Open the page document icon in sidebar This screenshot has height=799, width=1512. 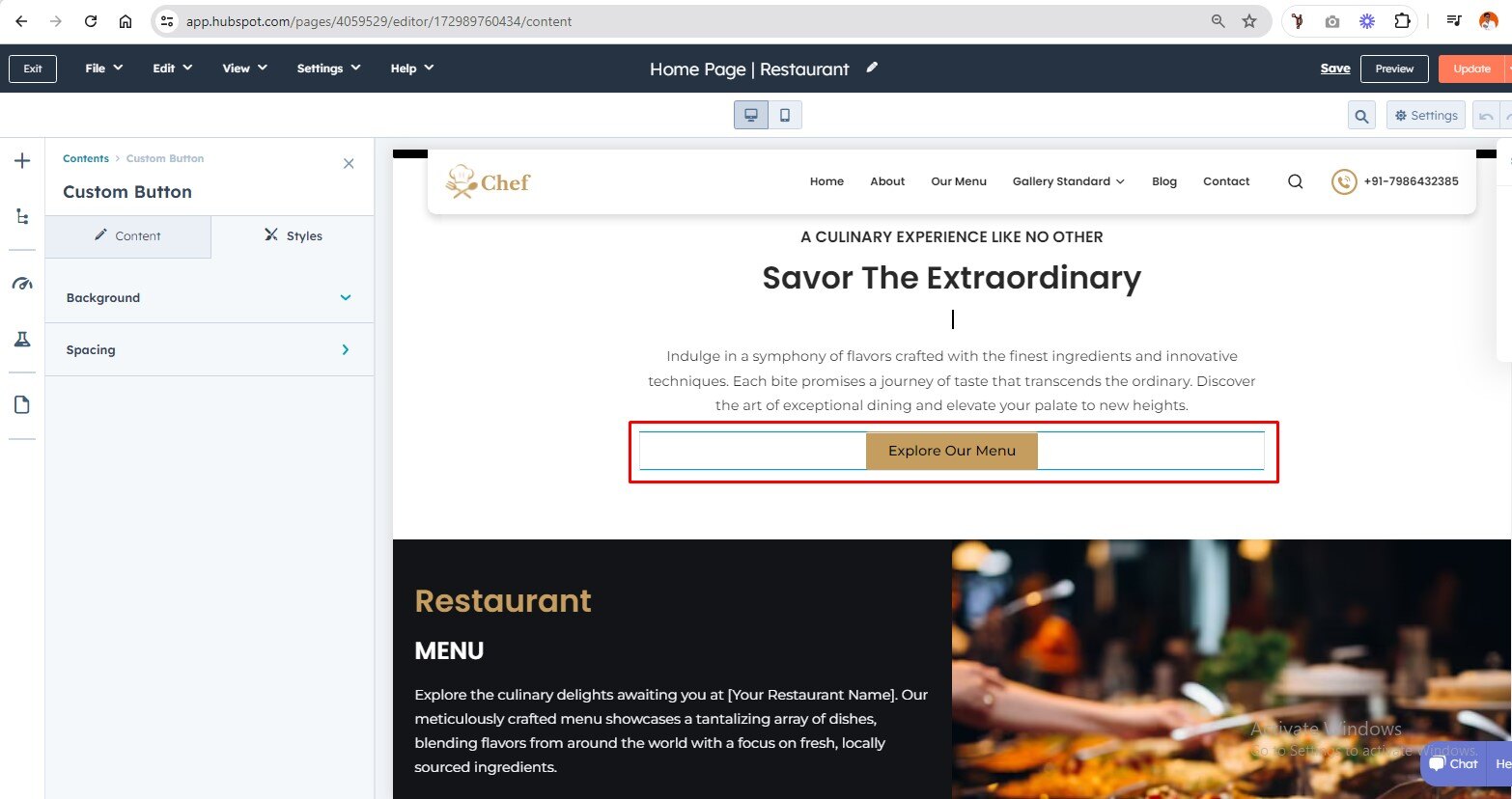pos(22,404)
